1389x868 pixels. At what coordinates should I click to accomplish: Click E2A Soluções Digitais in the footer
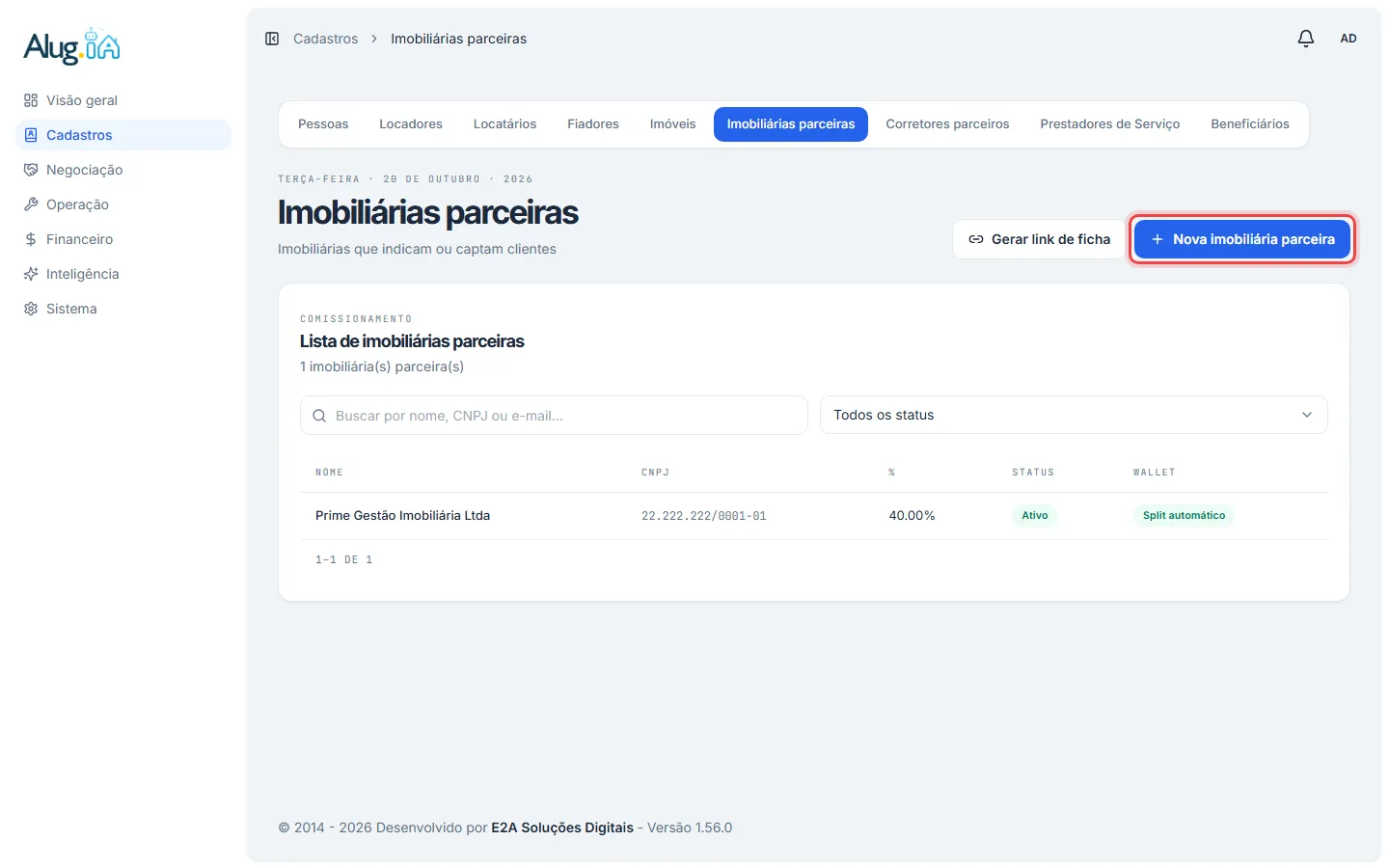562,827
